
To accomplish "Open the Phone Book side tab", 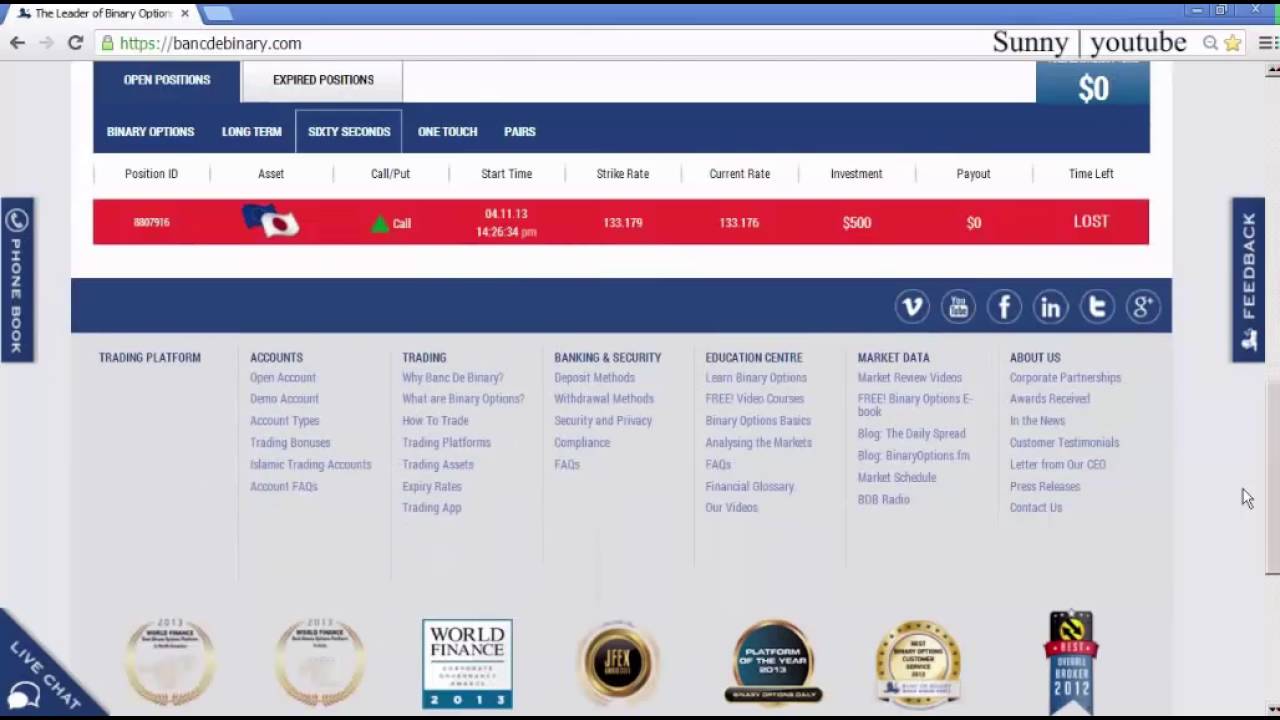I will (17, 280).
